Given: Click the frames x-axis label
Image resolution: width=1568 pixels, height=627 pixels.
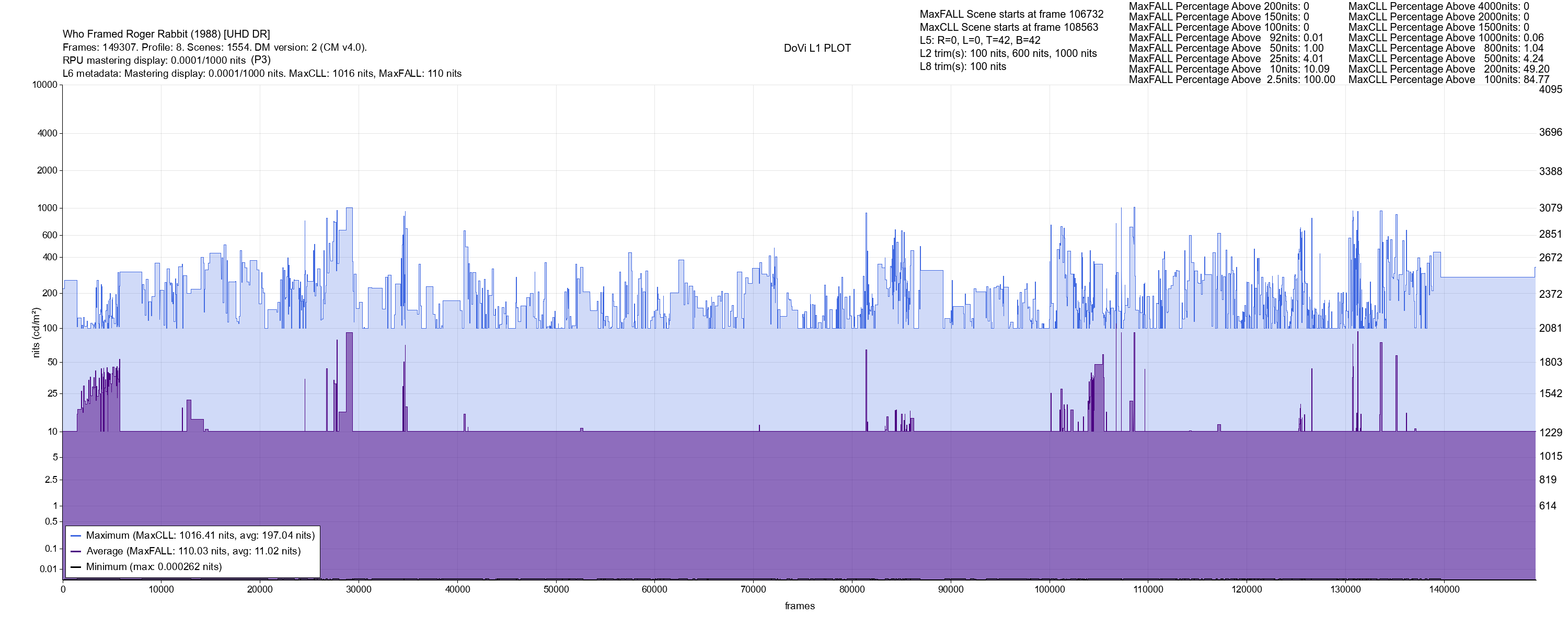Looking at the screenshot, I should click(x=799, y=606).
